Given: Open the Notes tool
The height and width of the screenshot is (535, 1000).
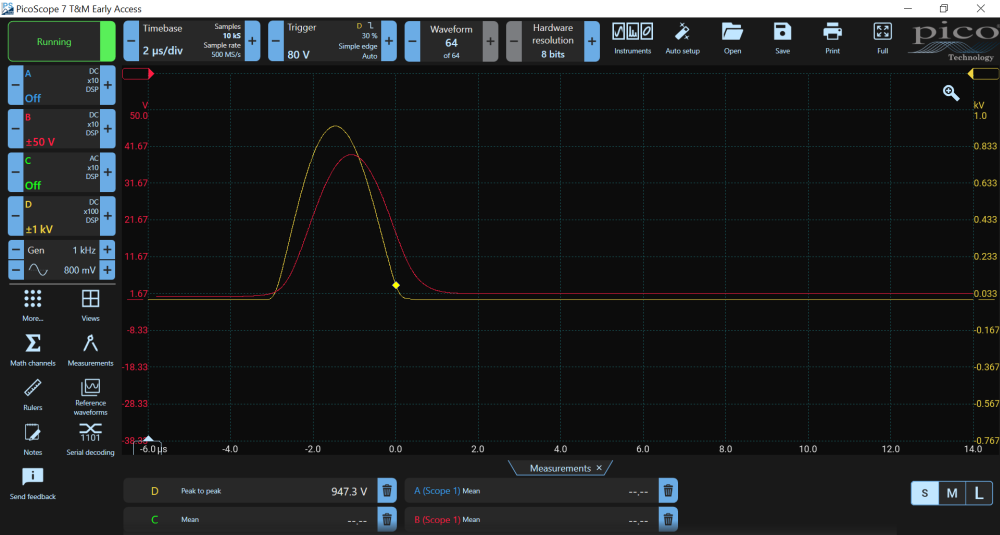Looking at the screenshot, I should [33, 439].
